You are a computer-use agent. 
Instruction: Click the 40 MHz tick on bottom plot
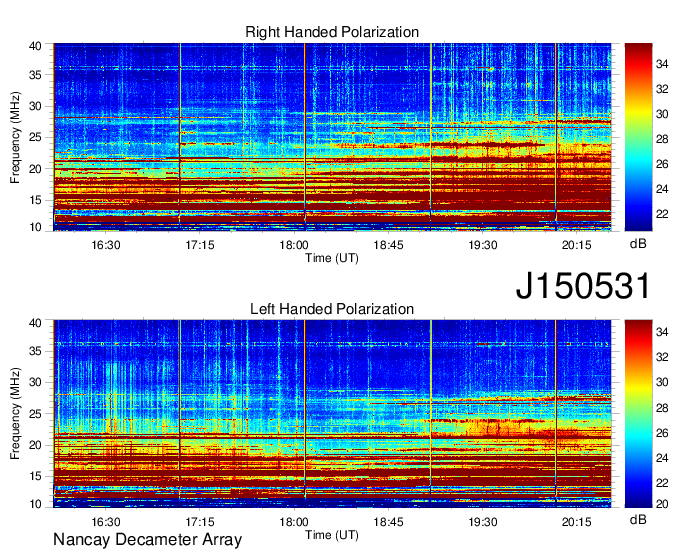point(35,323)
